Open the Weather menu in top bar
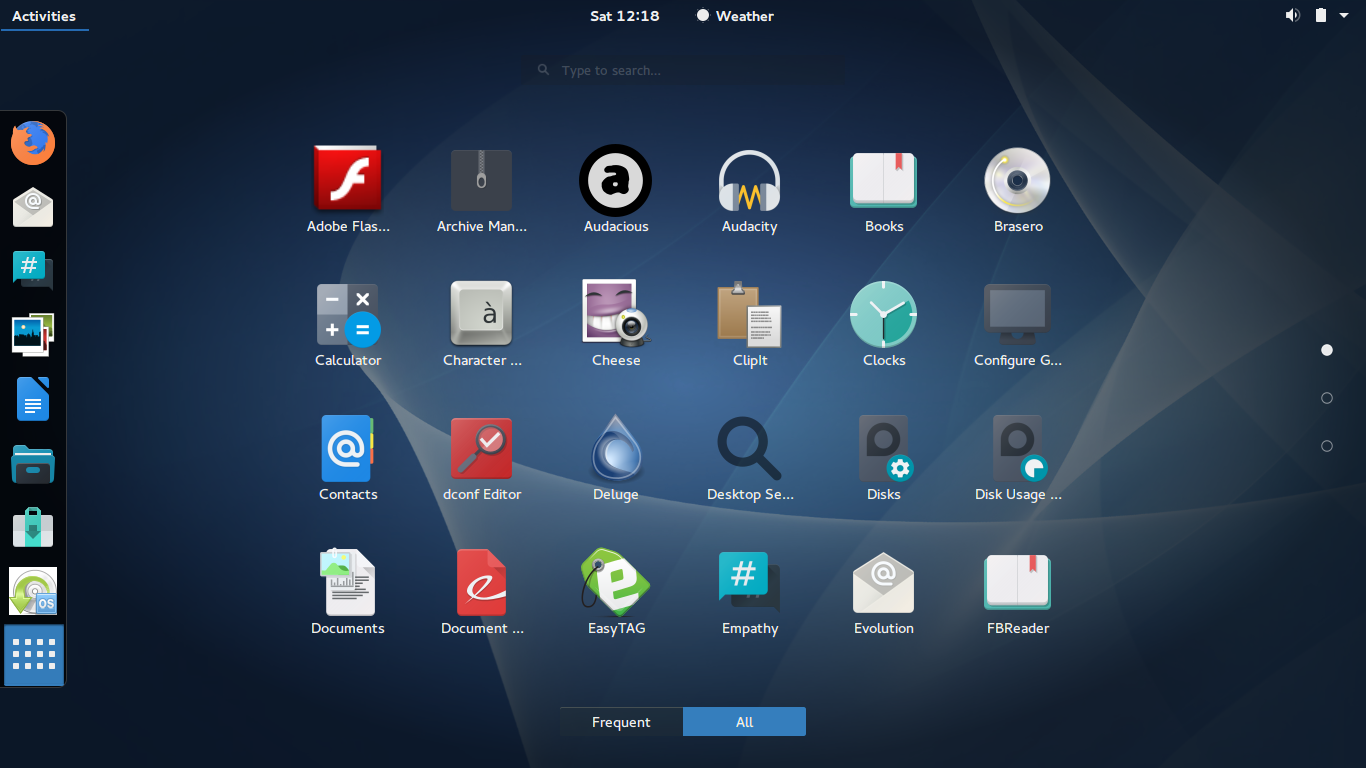 click(x=735, y=16)
